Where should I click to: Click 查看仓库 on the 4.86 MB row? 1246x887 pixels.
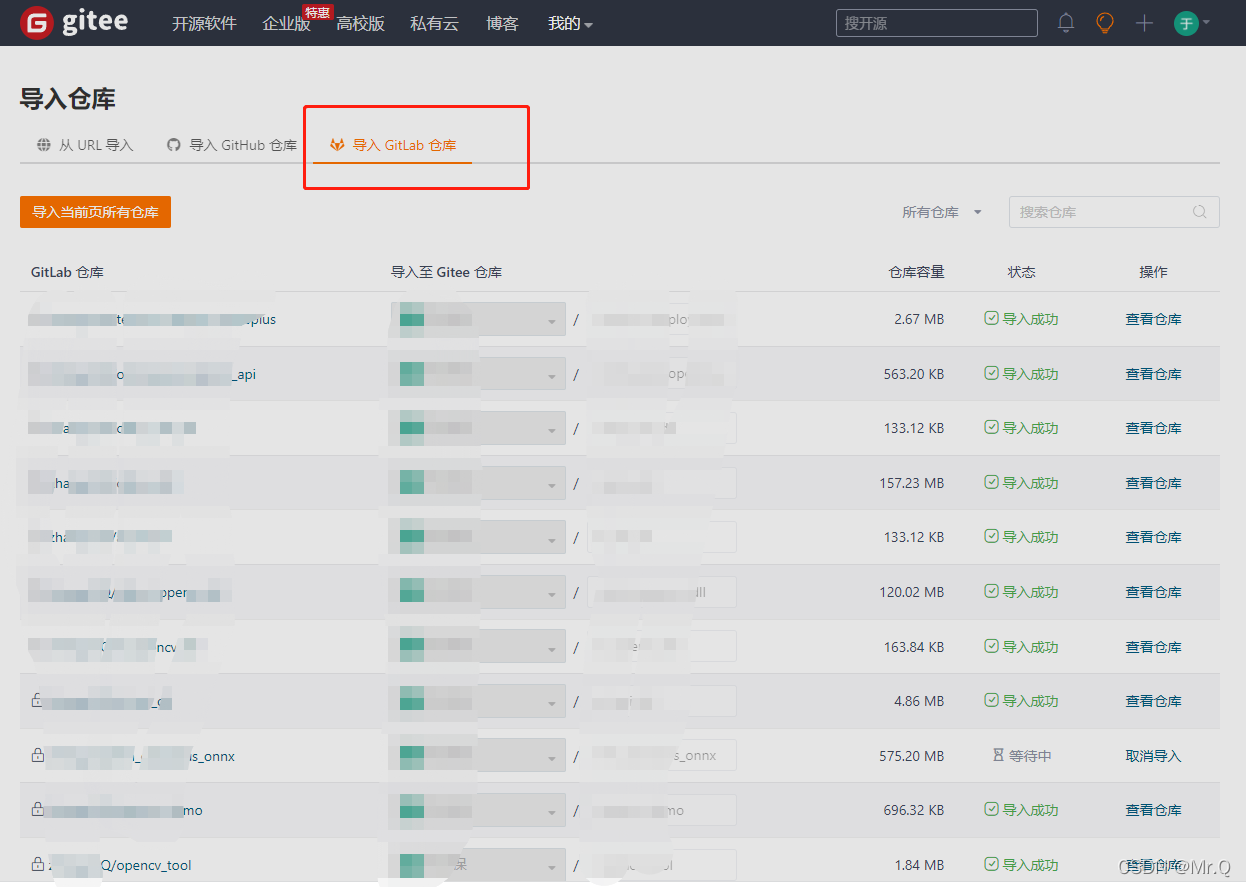coord(1153,701)
